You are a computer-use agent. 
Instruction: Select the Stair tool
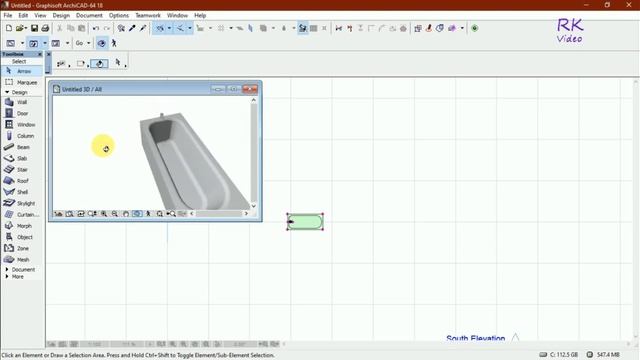[x=21, y=169]
